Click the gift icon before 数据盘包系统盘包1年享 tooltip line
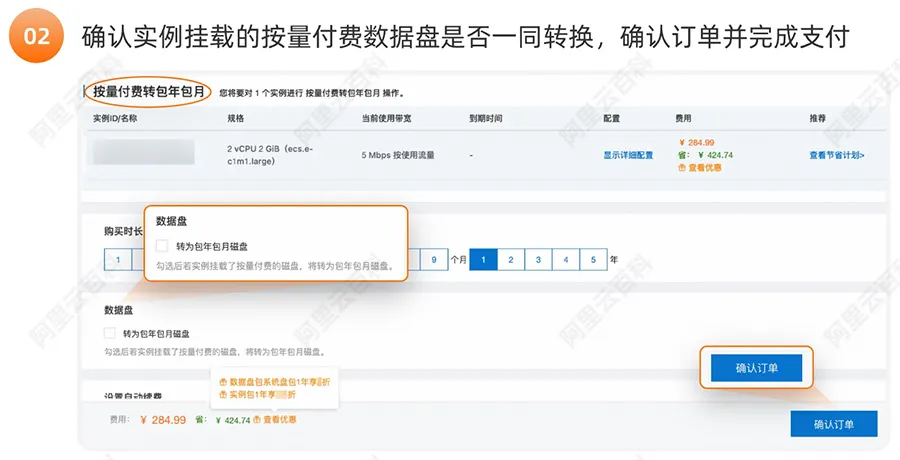The image size is (900, 460). pyautogui.click(x=223, y=382)
